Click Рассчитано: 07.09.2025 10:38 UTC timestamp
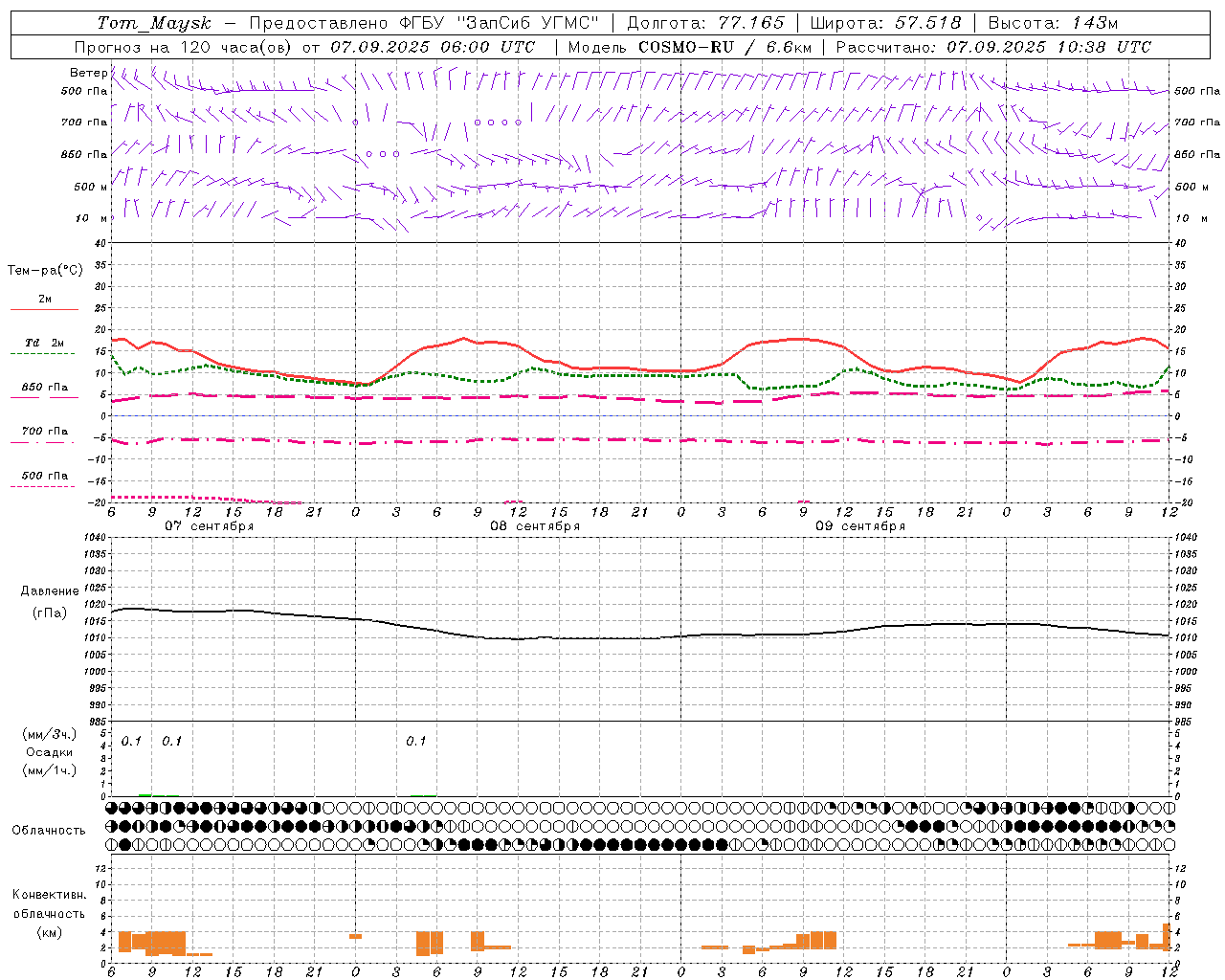Image resolution: width=1225 pixels, height=980 pixels. pos(993,47)
